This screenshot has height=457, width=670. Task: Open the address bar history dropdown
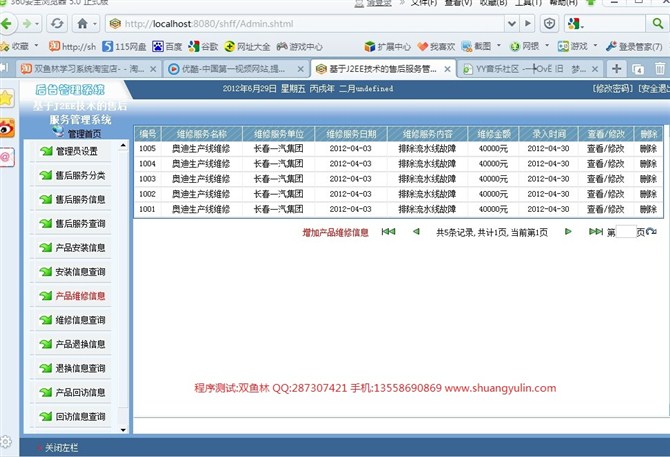point(511,23)
